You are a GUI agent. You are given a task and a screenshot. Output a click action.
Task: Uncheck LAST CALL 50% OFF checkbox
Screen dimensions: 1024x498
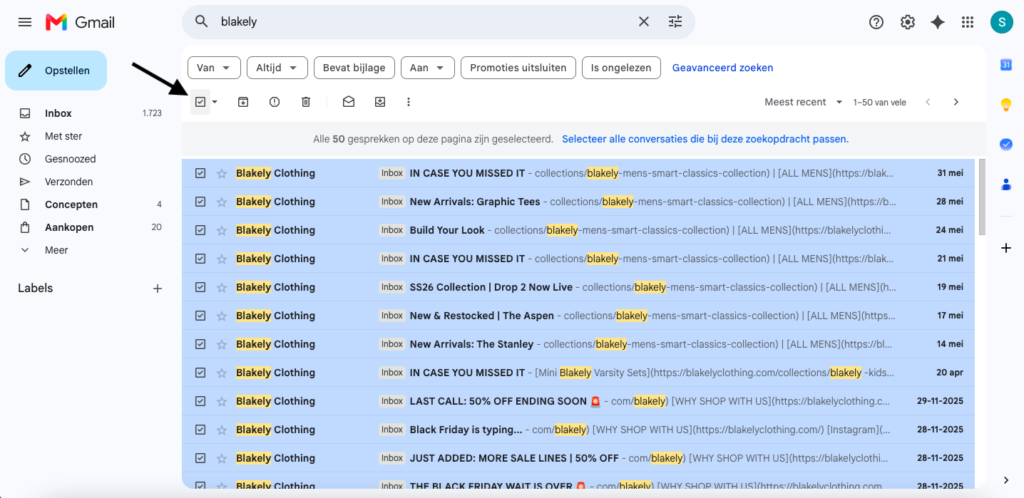coord(200,401)
